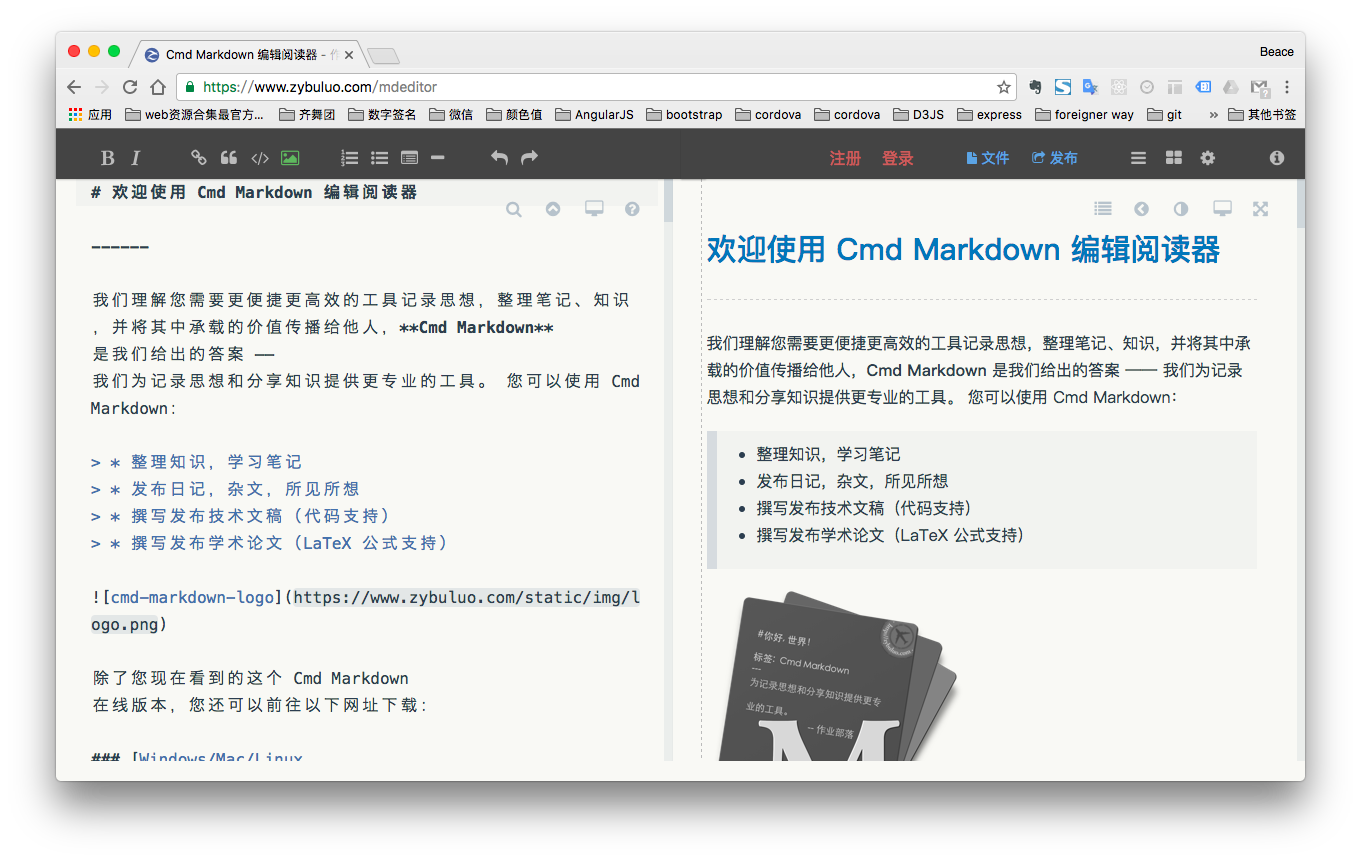Select the Cmd Markdown browser tab
Screen dimensions: 1361x861
[250, 54]
